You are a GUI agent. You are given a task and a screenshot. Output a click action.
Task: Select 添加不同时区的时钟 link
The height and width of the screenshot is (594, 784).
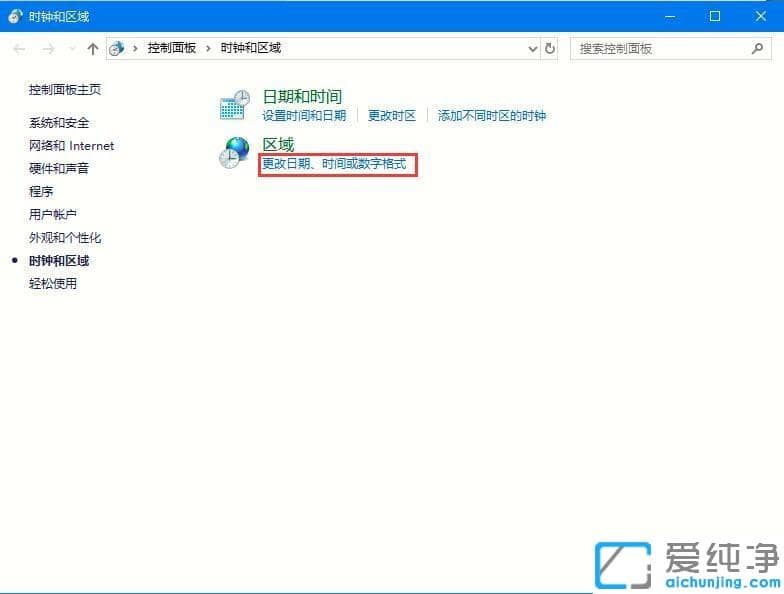[x=491, y=116]
